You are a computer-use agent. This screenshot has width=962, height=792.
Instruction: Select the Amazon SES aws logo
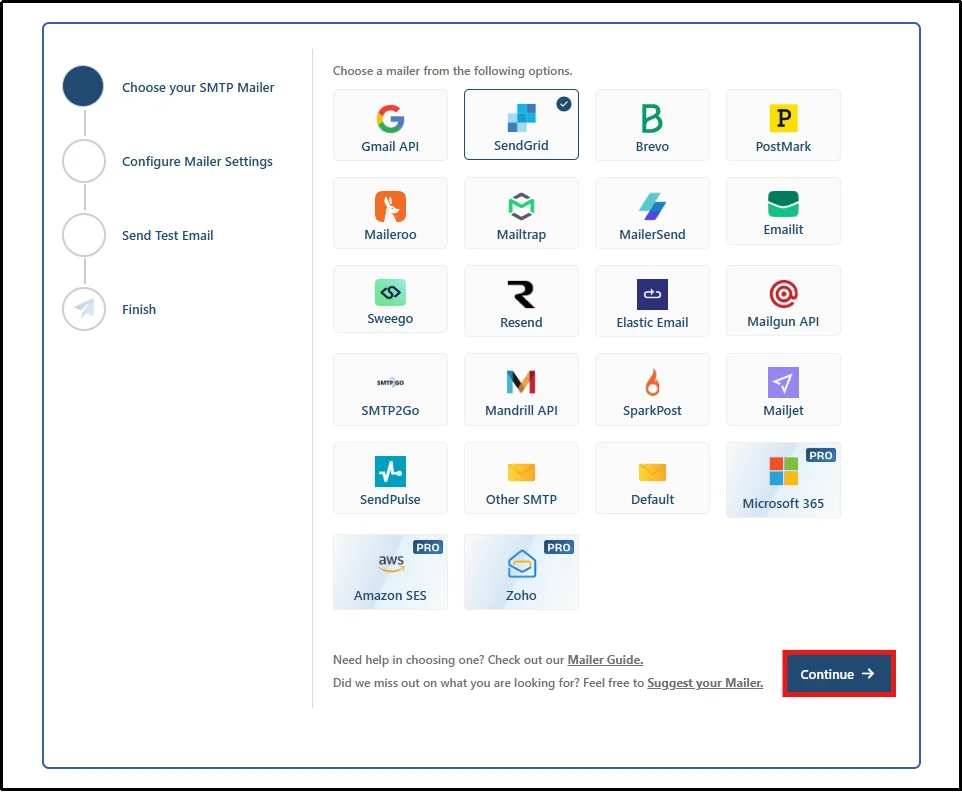tap(391, 563)
